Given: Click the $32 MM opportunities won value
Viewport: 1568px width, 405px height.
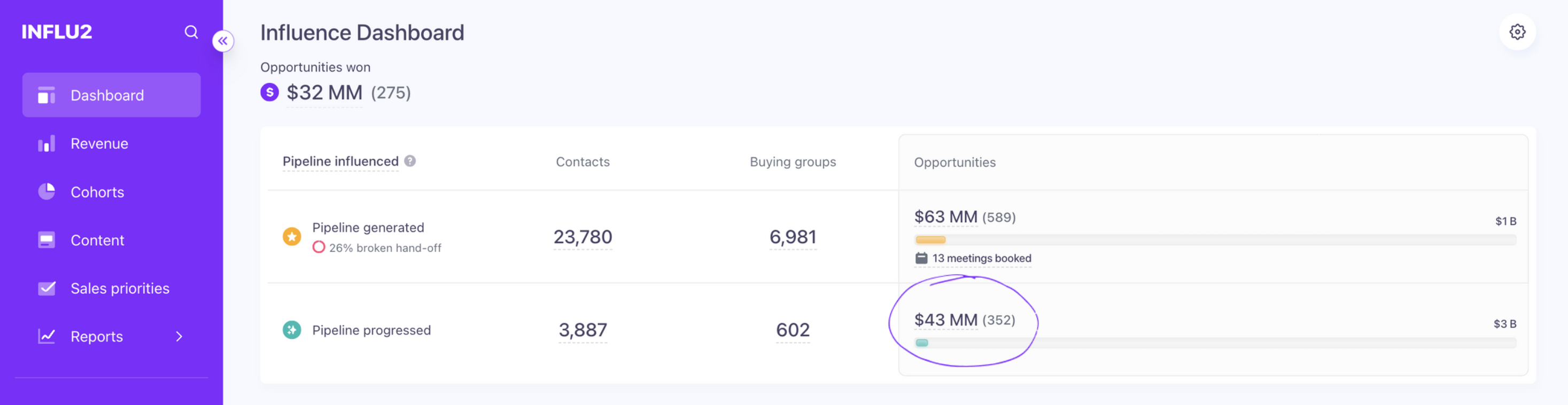Looking at the screenshot, I should click(x=324, y=92).
